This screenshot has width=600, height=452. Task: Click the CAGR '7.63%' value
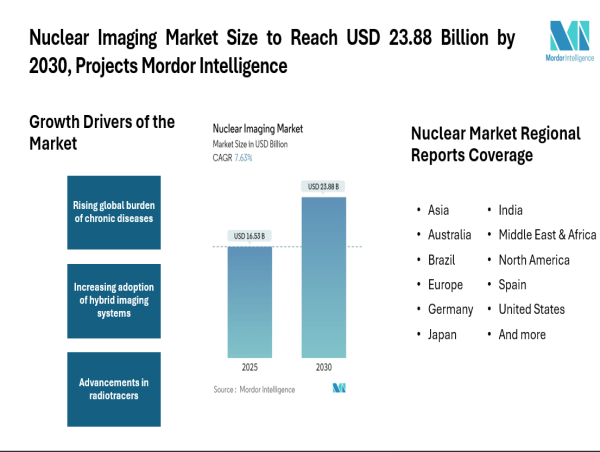[243, 158]
